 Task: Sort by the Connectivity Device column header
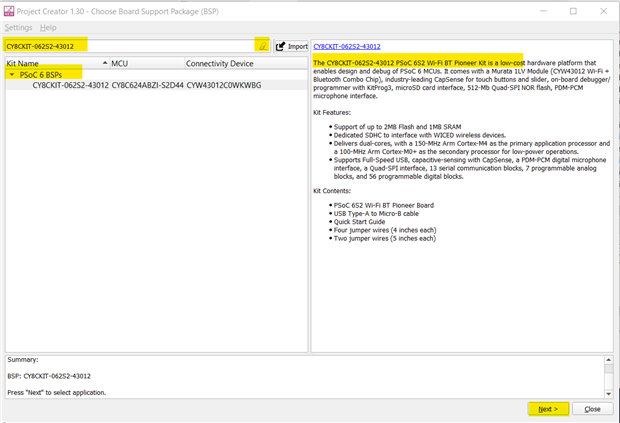(x=246, y=63)
